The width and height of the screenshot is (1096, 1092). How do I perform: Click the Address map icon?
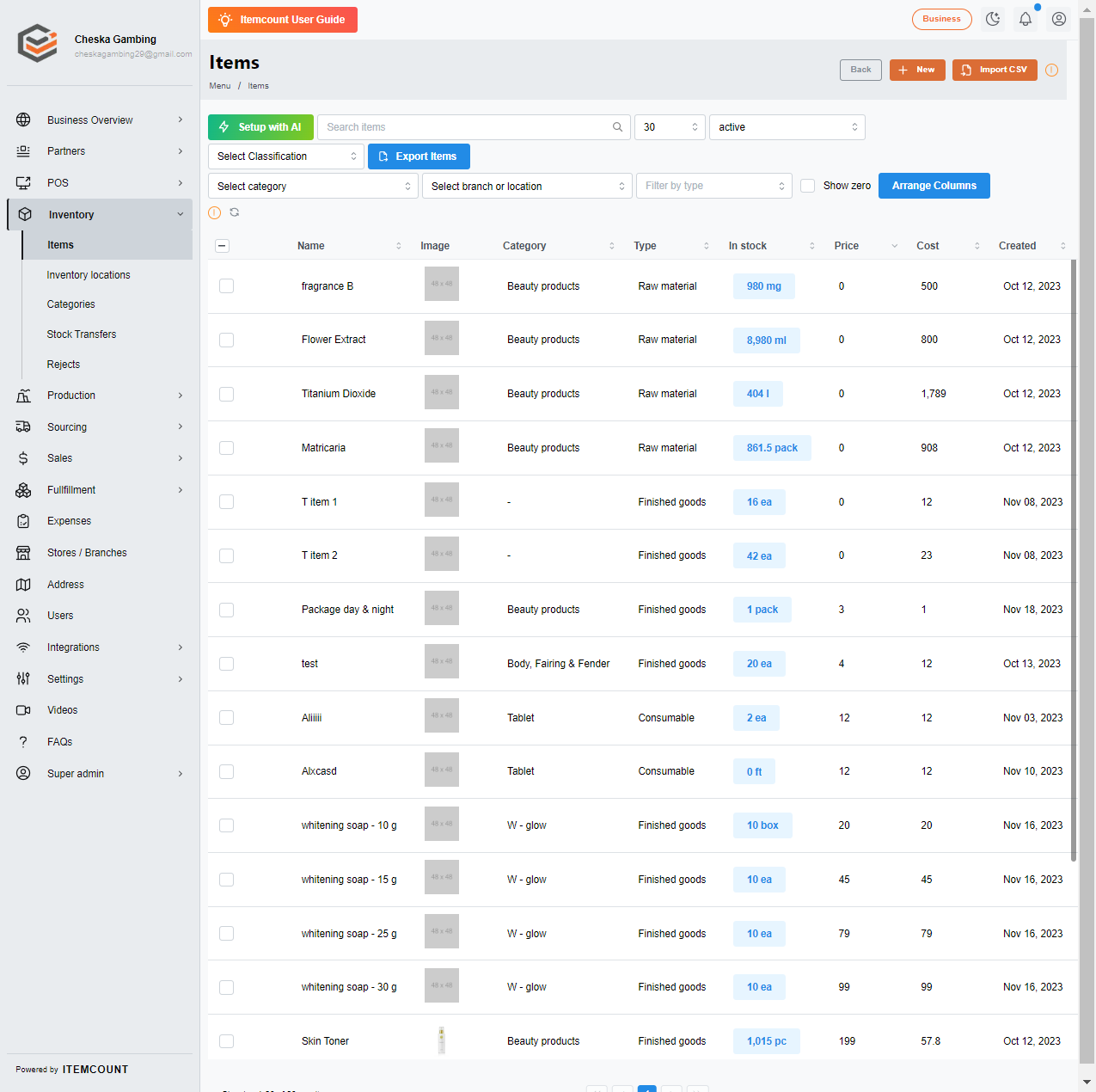point(23,585)
